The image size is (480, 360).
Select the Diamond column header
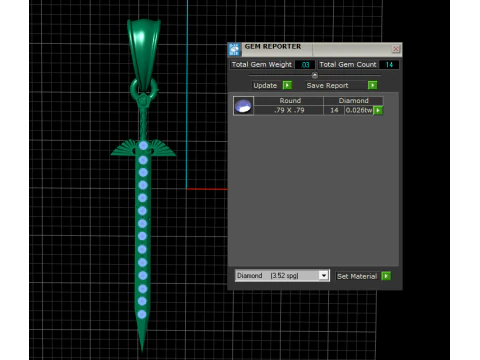pos(353,101)
